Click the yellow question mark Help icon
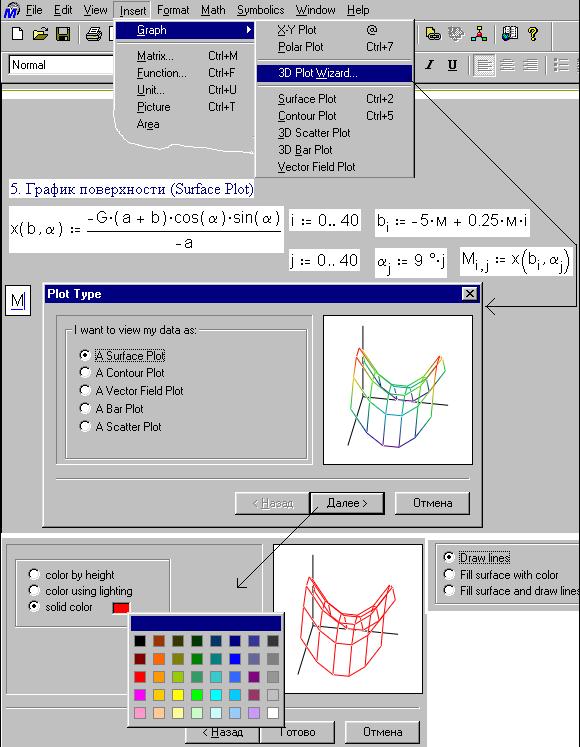This screenshot has height=747, width=580. (533, 34)
